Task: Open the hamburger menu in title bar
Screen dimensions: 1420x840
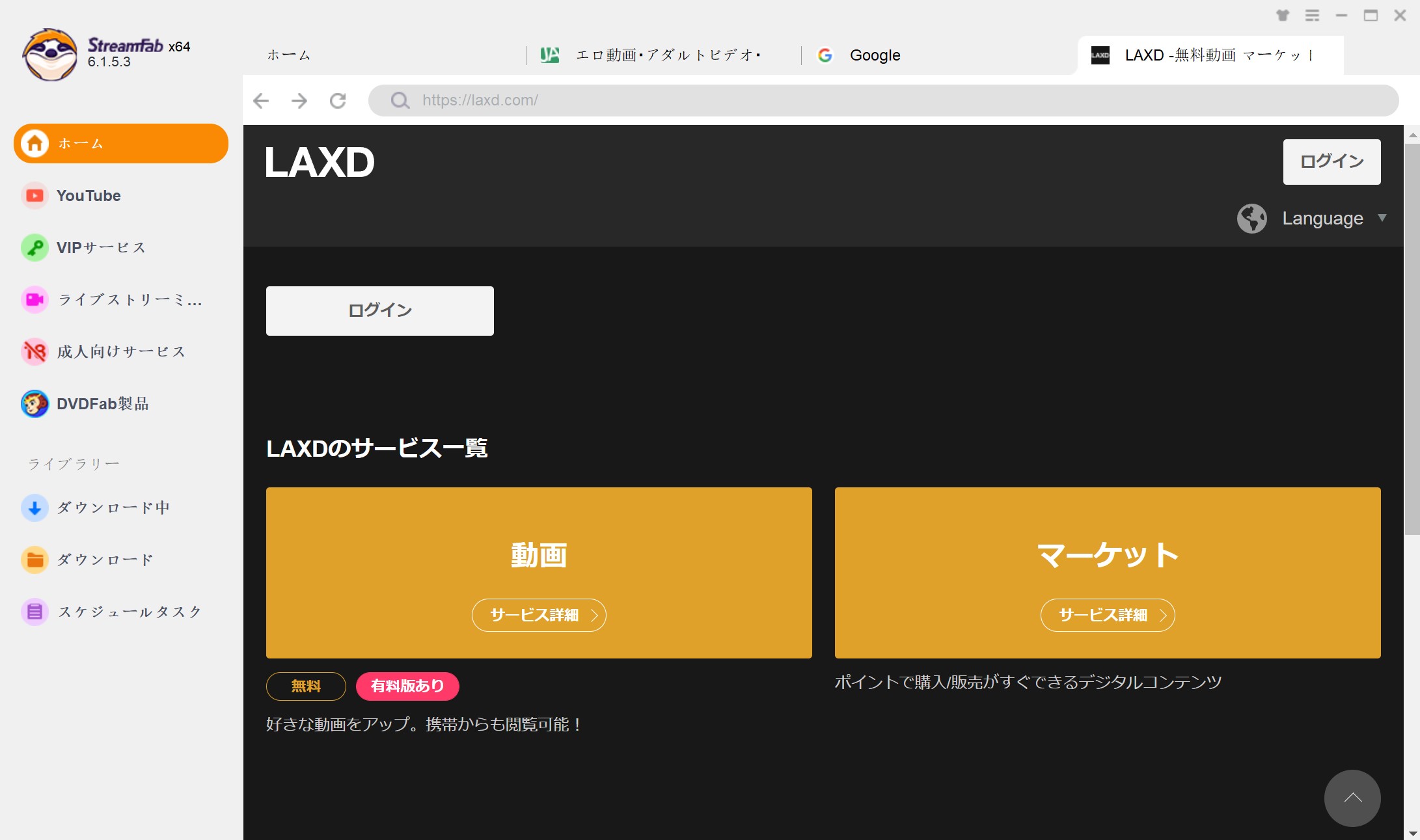Action: pos(1313,16)
